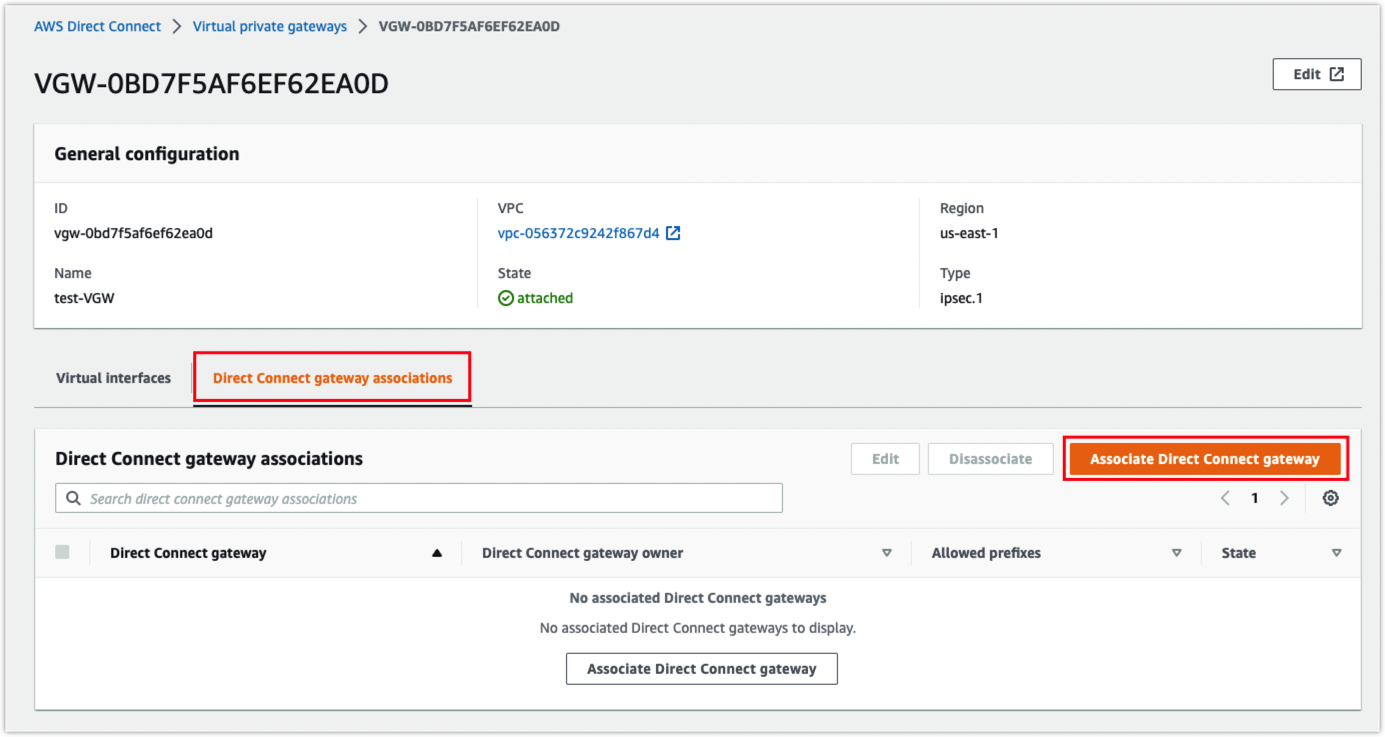Open VPC vpc-056372c9242f867d4 link

click(579, 233)
